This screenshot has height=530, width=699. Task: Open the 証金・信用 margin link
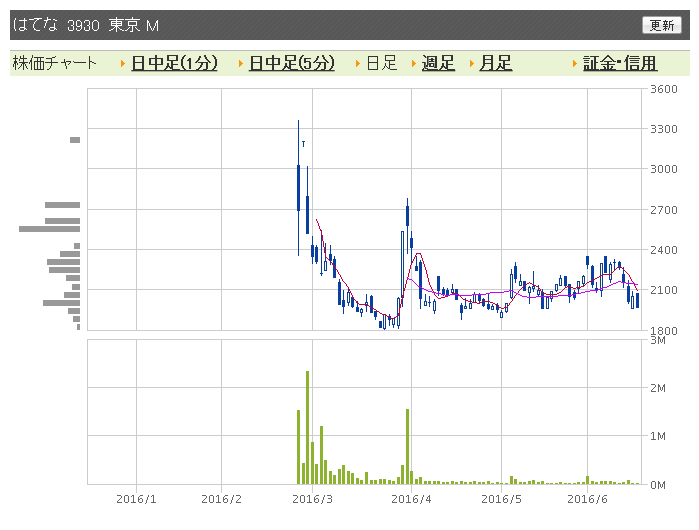click(x=620, y=63)
